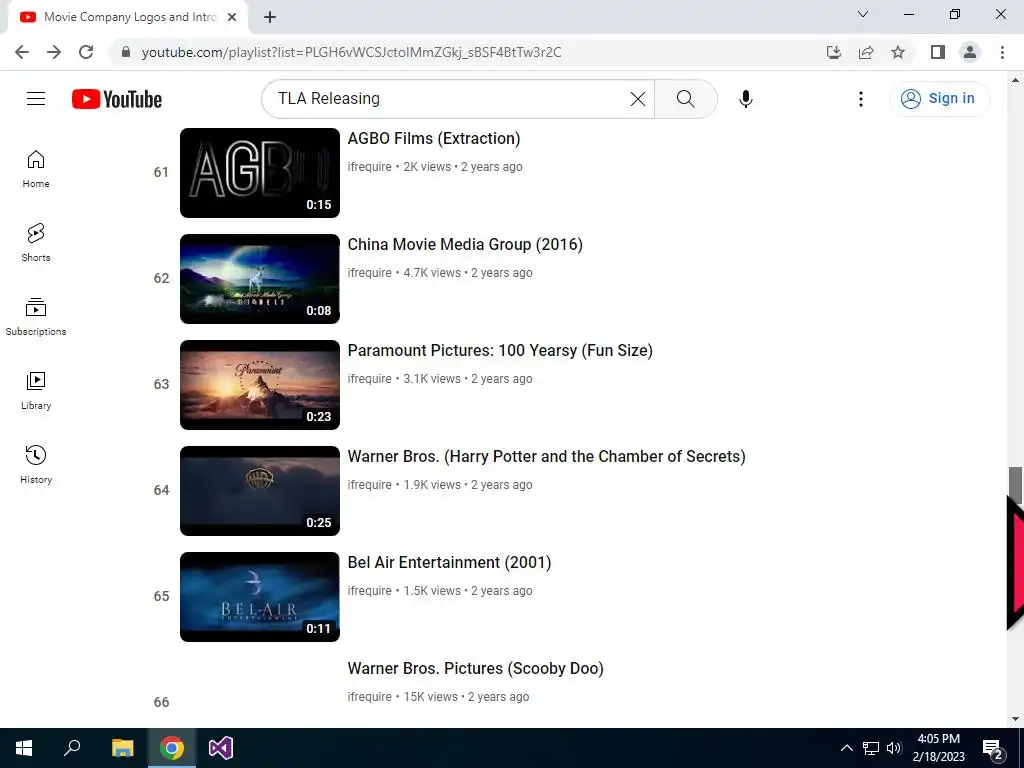Open YouTube settings three-dot menu
1024x768 pixels.
tap(861, 99)
